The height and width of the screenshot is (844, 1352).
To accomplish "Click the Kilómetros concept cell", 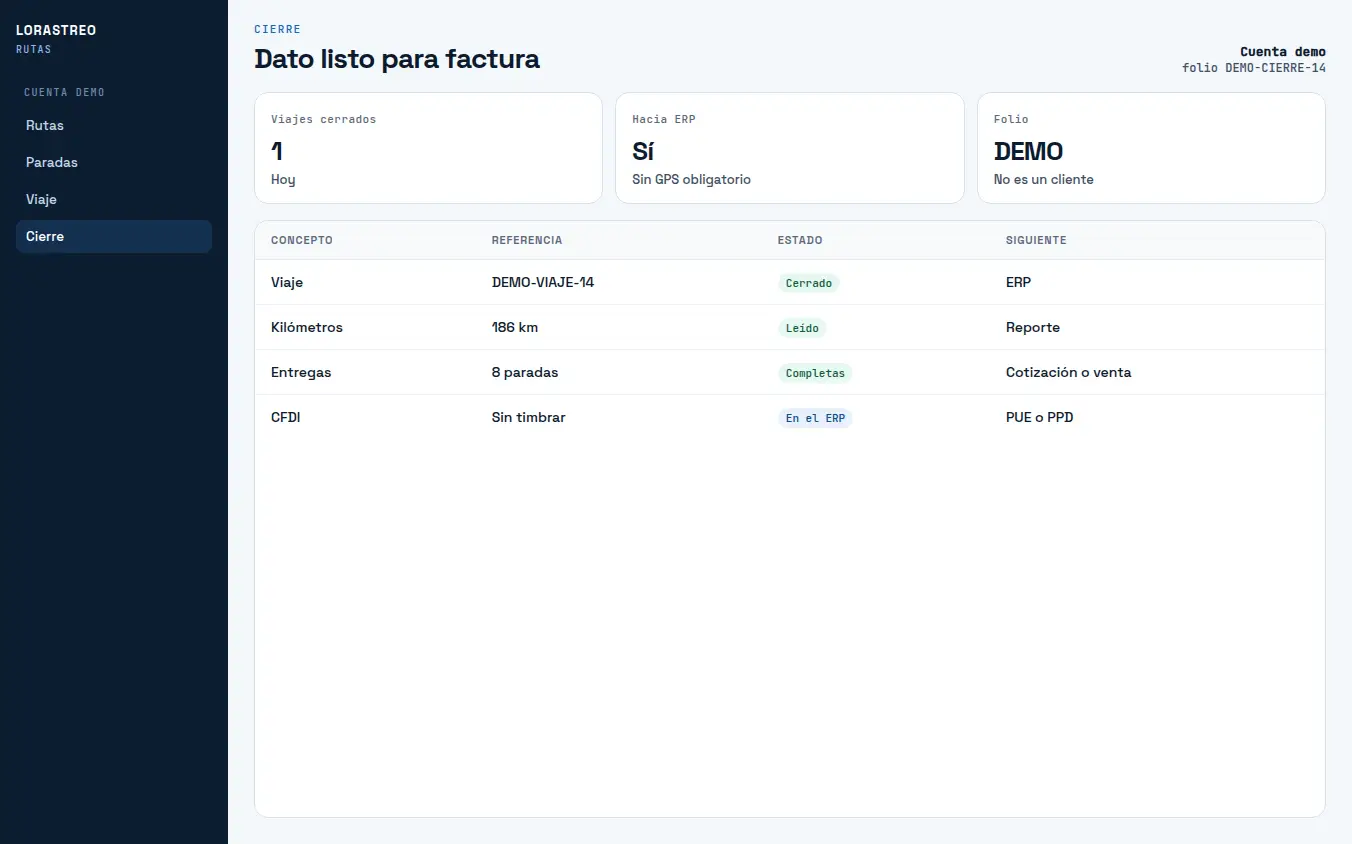I will [x=307, y=327].
